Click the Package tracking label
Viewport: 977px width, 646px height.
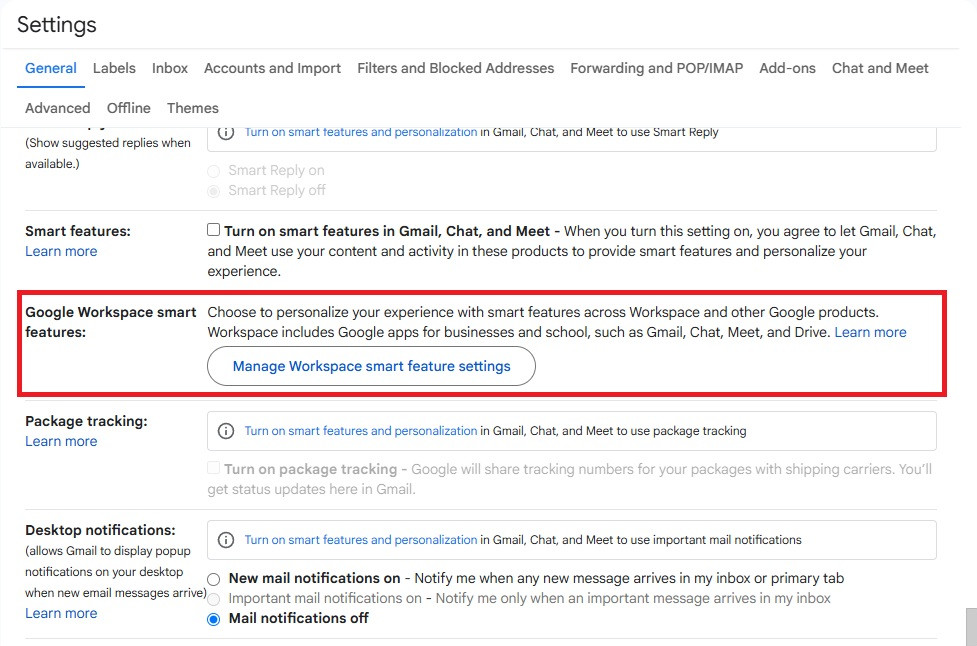point(86,421)
